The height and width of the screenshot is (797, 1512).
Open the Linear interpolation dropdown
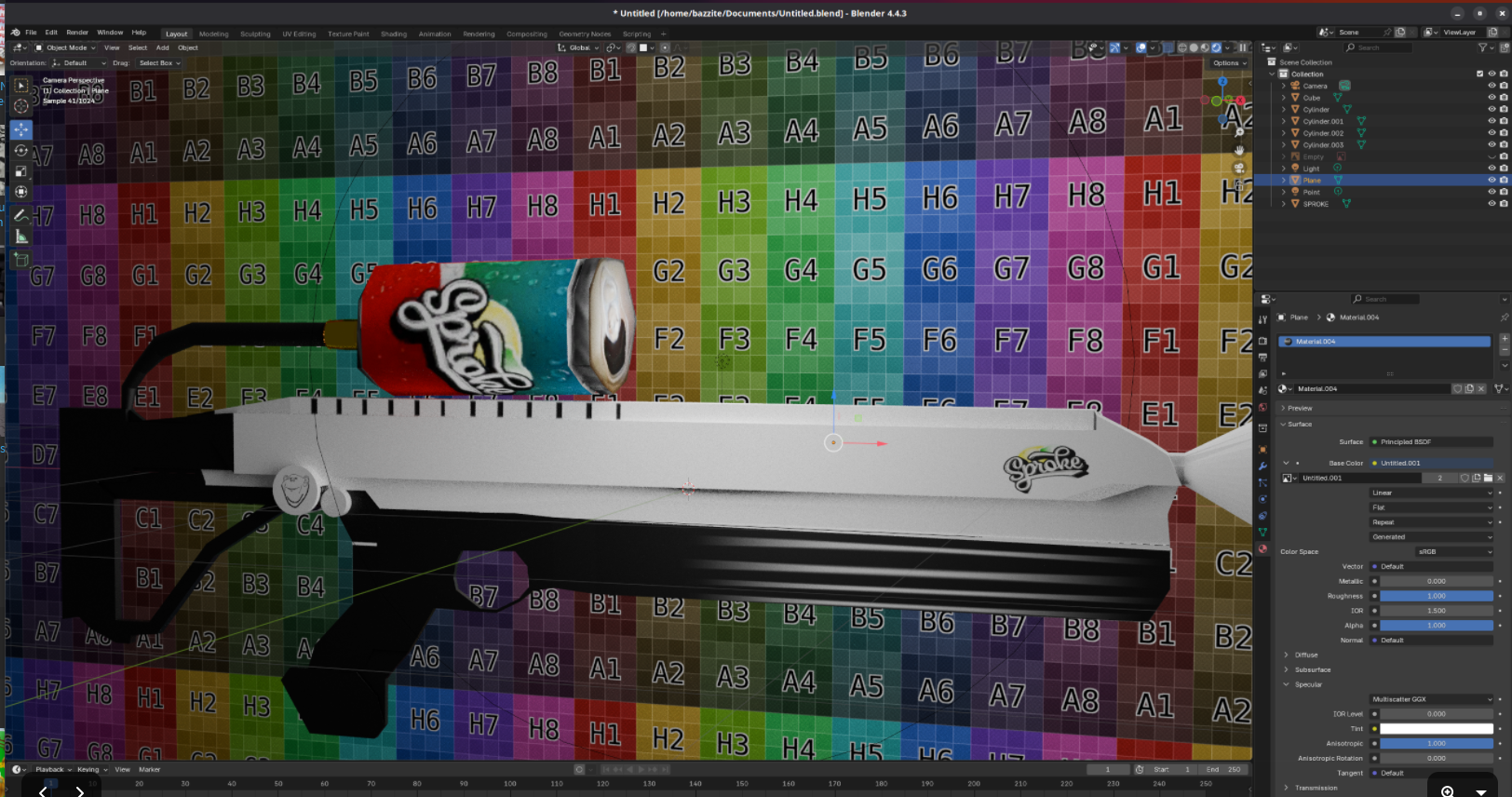[1431, 493]
